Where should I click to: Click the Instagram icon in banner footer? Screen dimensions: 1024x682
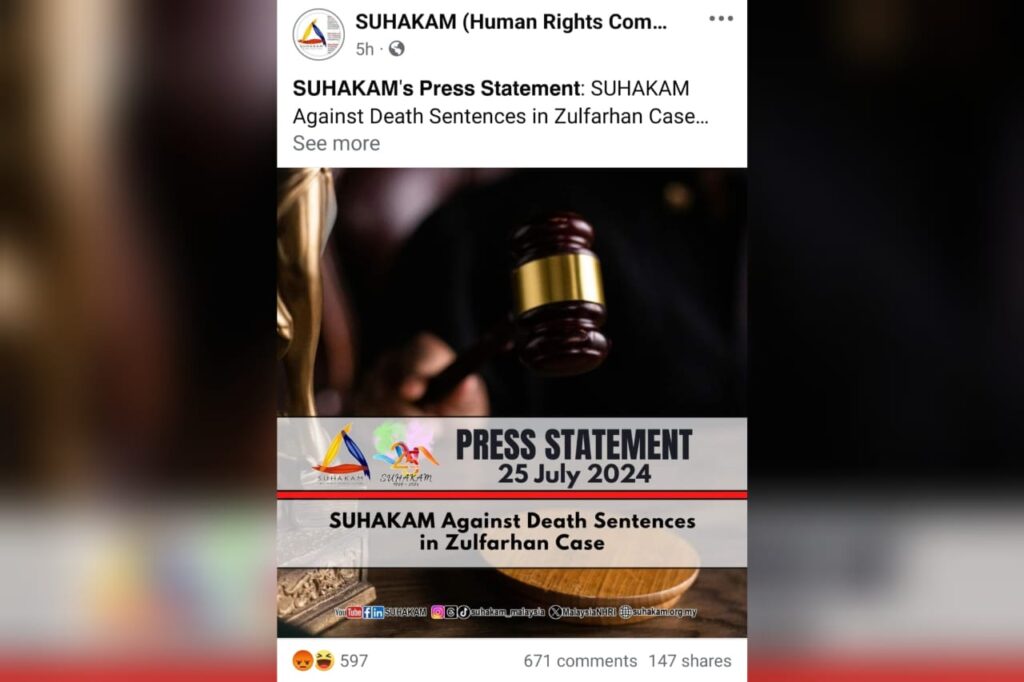tap(438, 612)
